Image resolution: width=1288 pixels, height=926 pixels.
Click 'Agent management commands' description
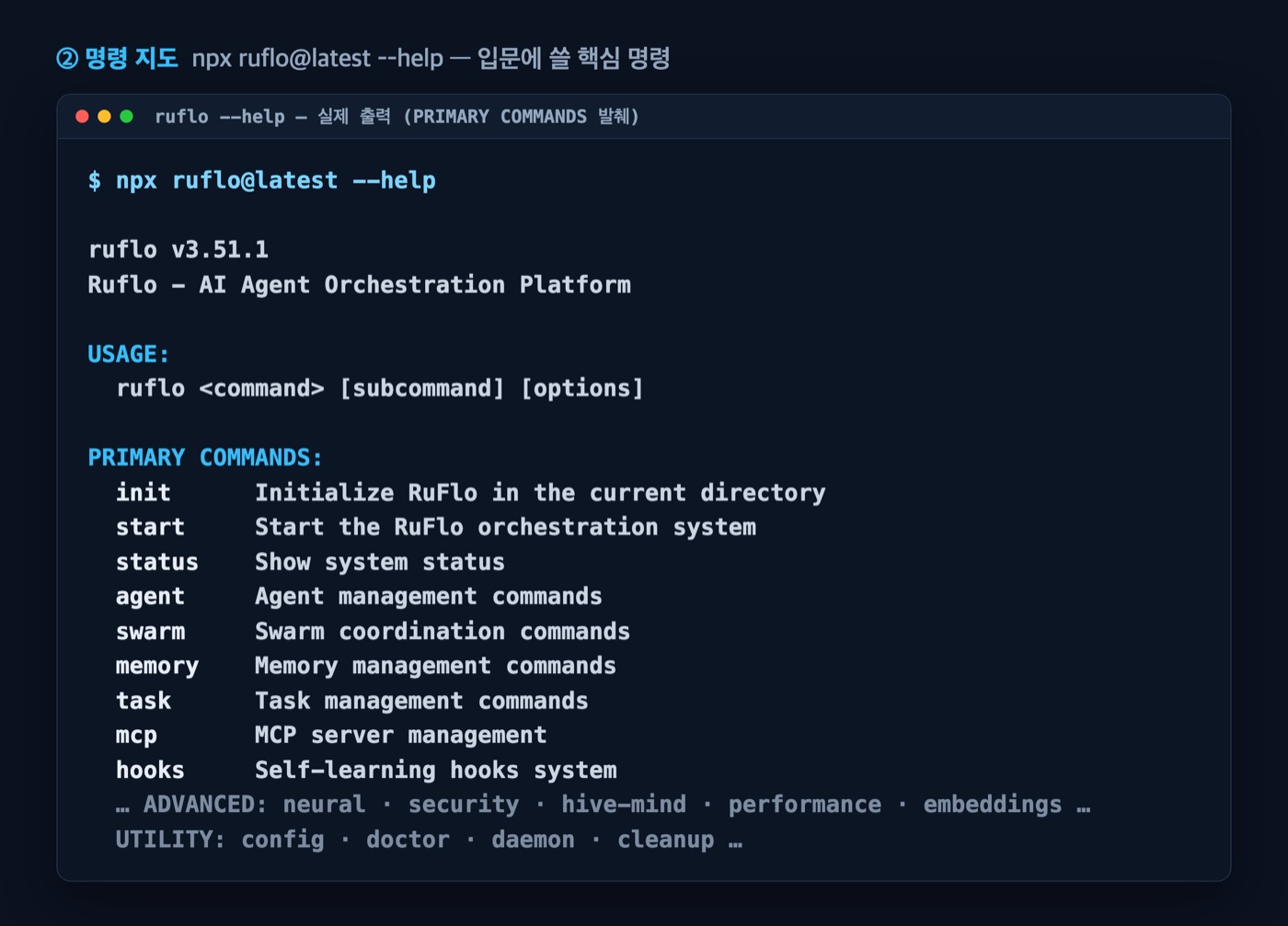click(x=429, y=597)
